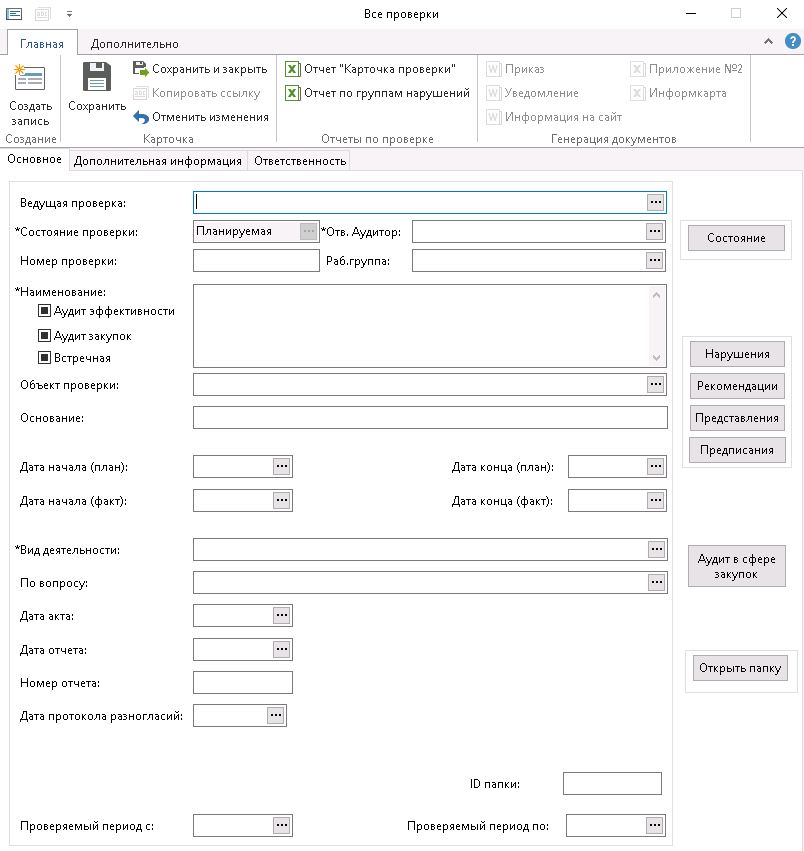Viewport: 804px width, 851px height.
Task: Open the quick access toolbar dropdown arrow
Action: 69,14
